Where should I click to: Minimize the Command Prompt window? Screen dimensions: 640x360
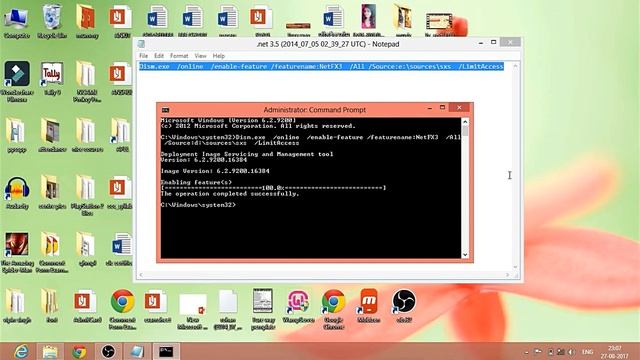[429, 108]
